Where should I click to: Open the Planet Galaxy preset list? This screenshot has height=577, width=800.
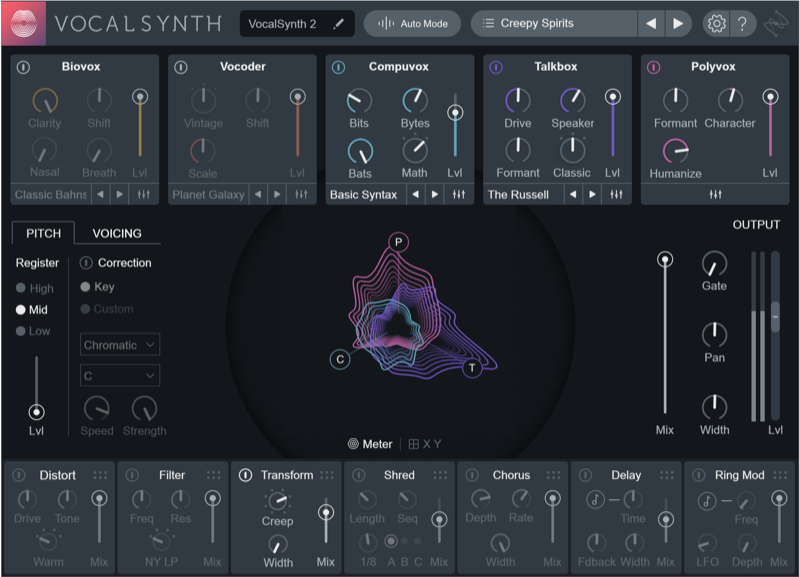208,194
